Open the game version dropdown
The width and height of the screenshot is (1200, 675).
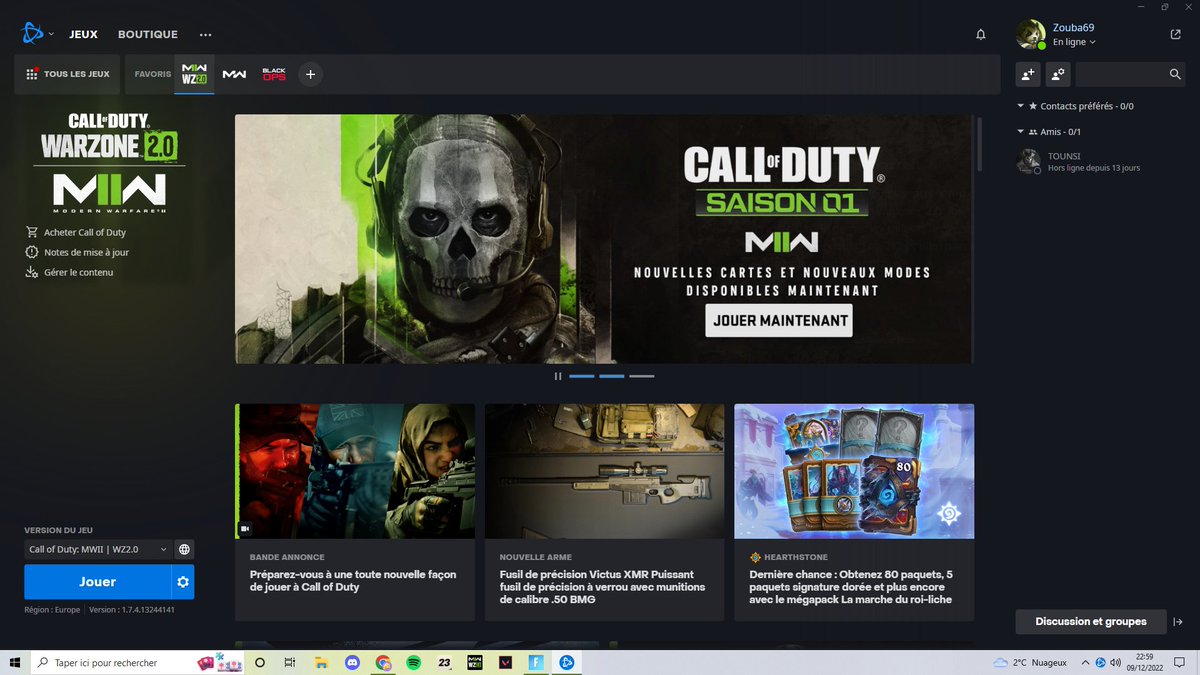[x=98, y=549]
